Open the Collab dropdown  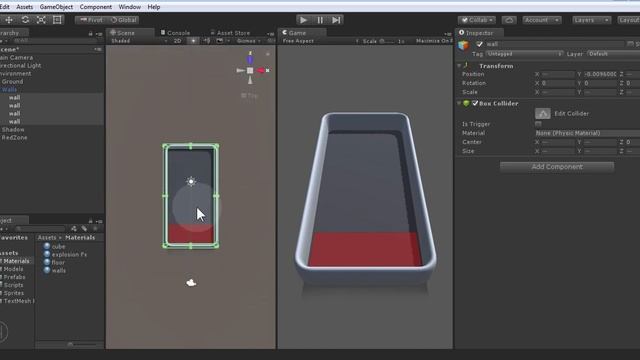[x=477, y=20]
